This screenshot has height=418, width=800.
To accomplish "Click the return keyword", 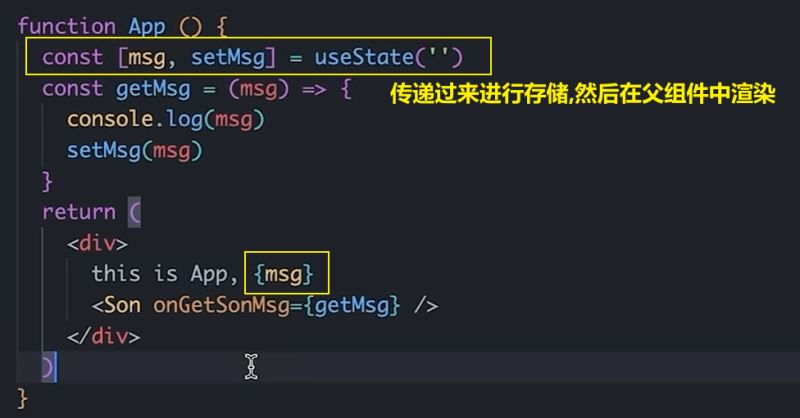I will pos(79,212).
